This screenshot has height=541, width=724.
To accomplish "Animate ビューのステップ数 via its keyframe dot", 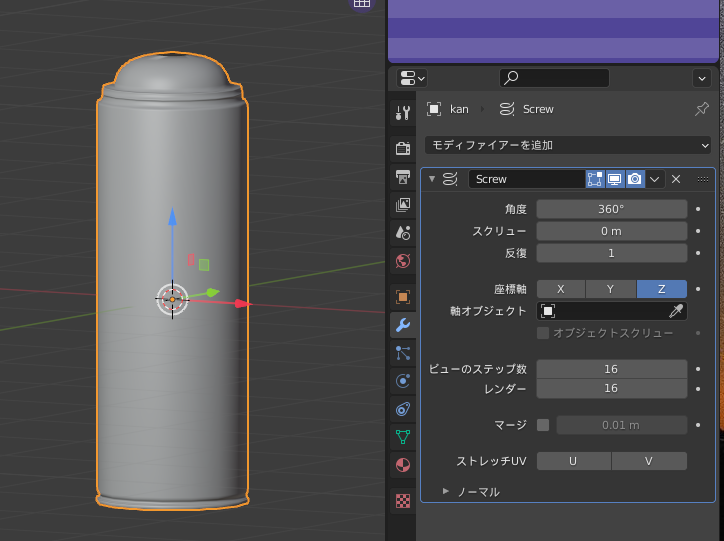I will 698,369.
